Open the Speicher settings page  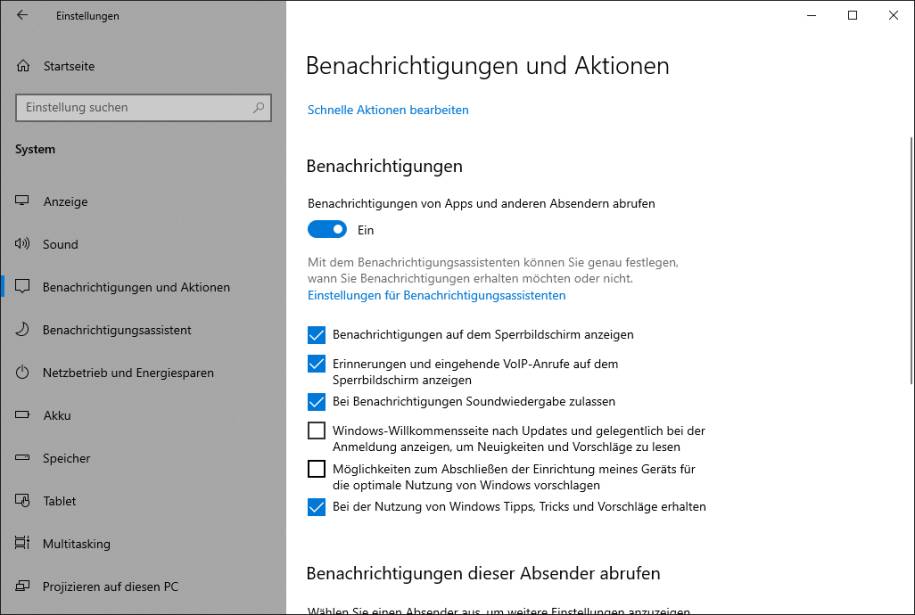tap(66, 458)
